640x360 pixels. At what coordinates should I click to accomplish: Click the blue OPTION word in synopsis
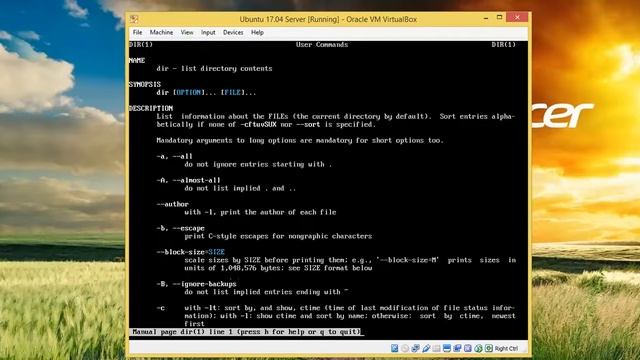click(x=189, y=93)
